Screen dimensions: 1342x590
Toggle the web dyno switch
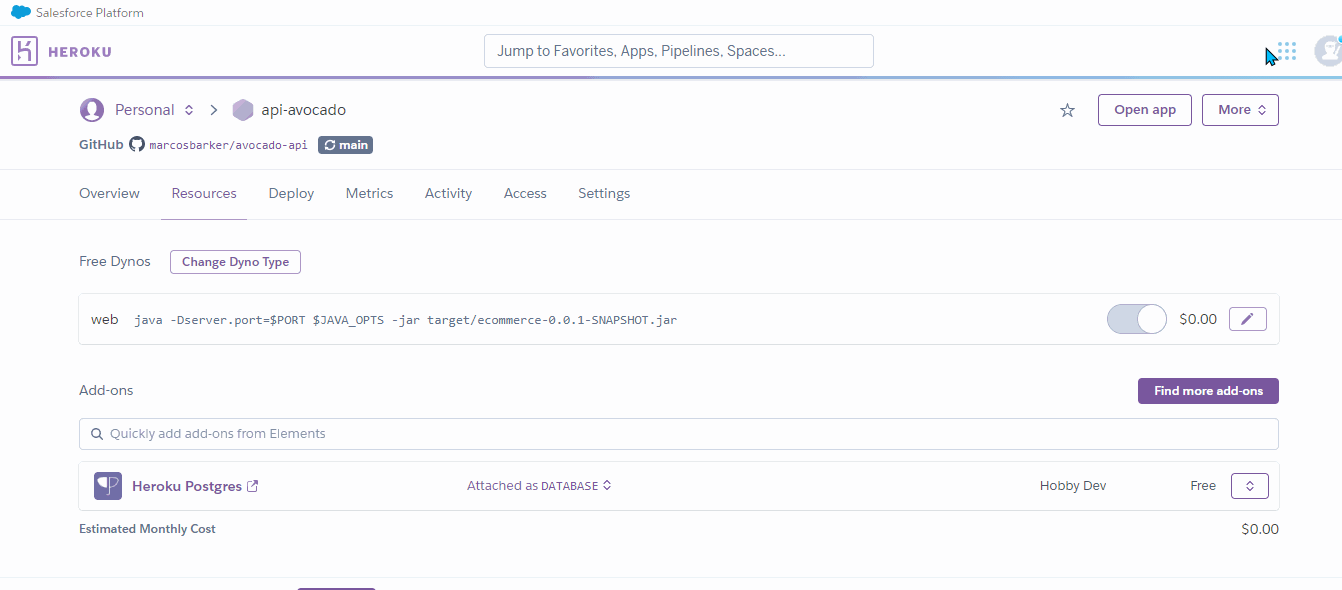pyautogui.click(x=1137, y=319)
